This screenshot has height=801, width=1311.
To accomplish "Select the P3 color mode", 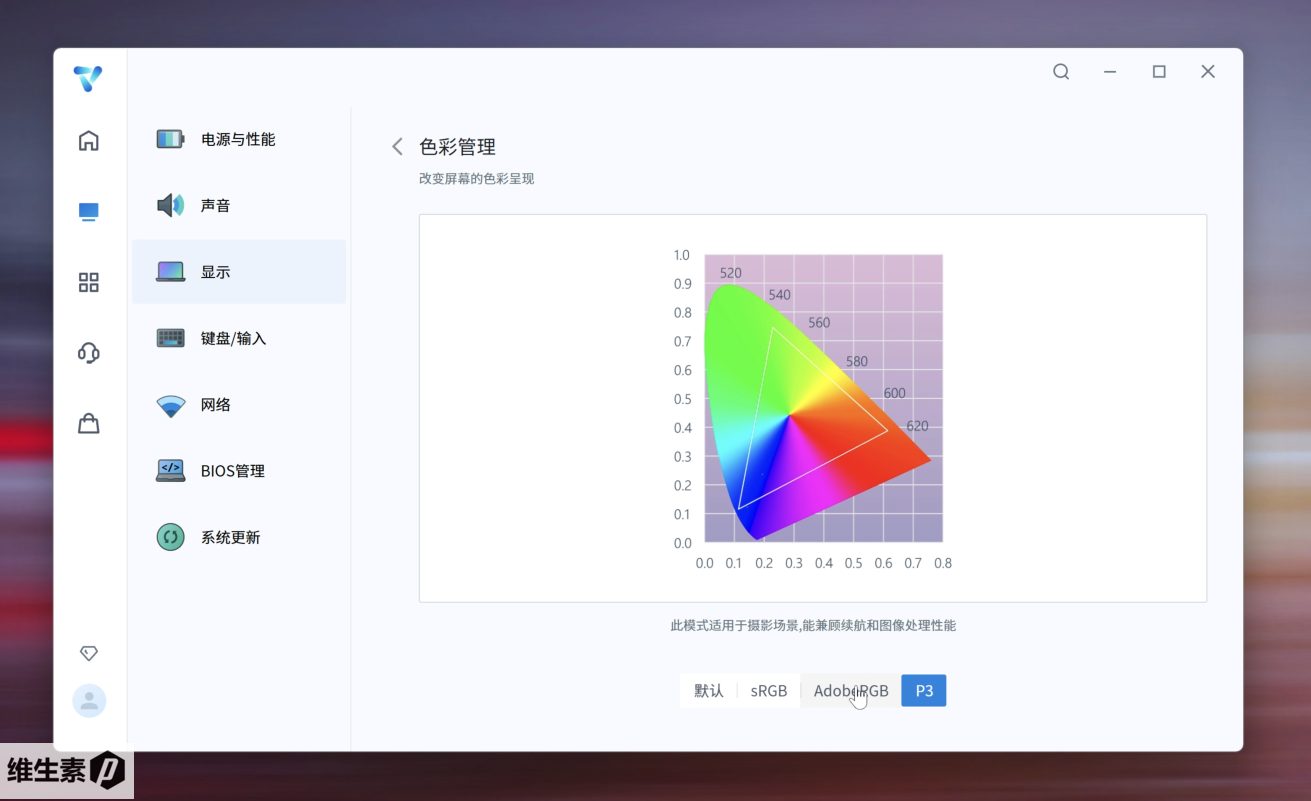I will [x=924, y=691].
